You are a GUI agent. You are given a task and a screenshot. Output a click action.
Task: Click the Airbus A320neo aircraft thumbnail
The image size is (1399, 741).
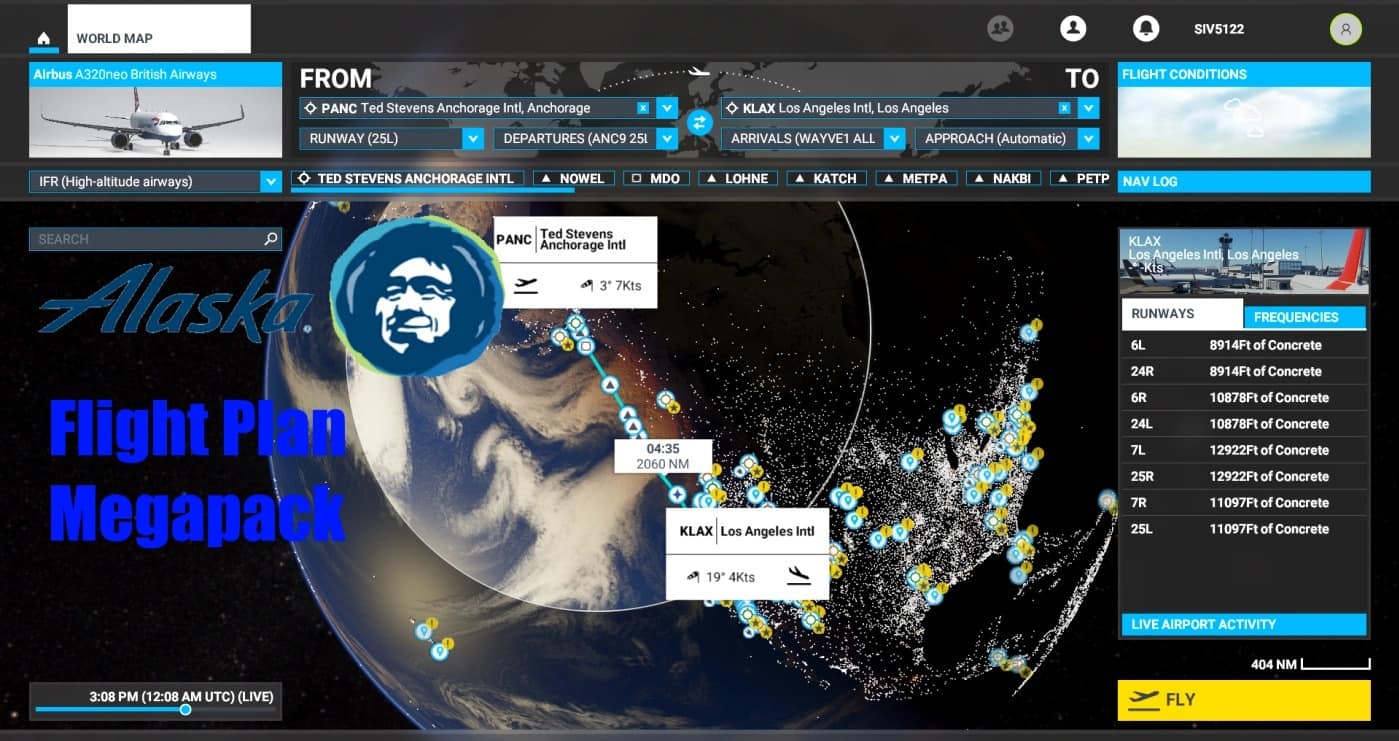pyautogui.click(x=155, y=122)
